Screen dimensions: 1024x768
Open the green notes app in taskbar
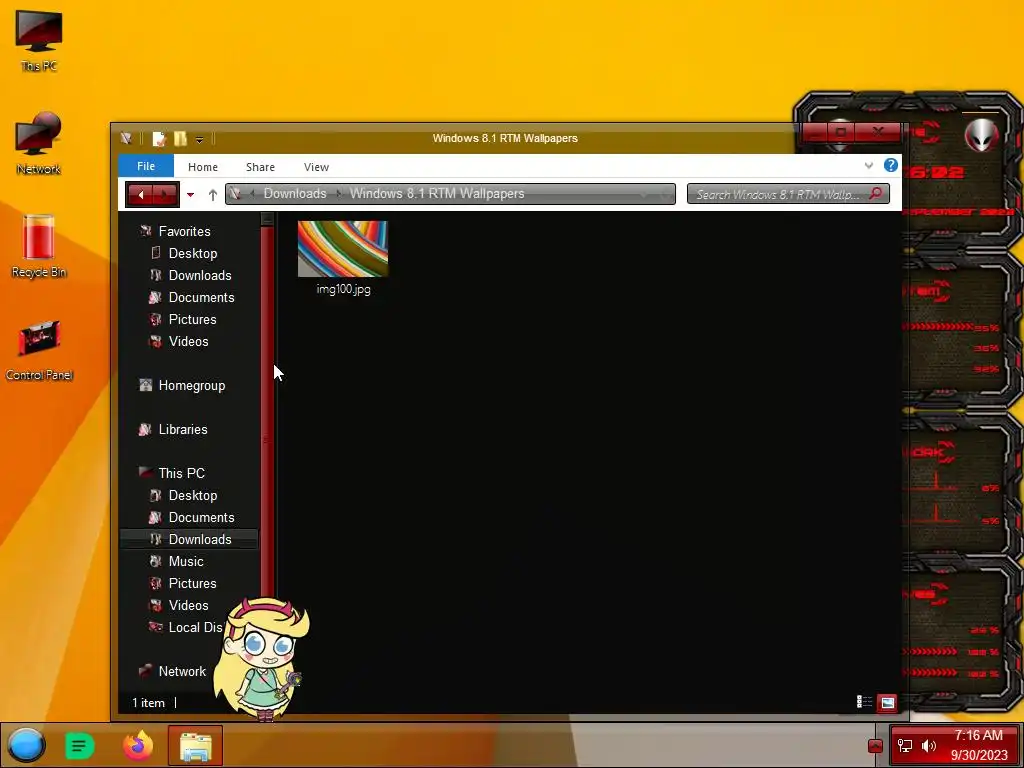pyautogui.click(x=80, y=746)
